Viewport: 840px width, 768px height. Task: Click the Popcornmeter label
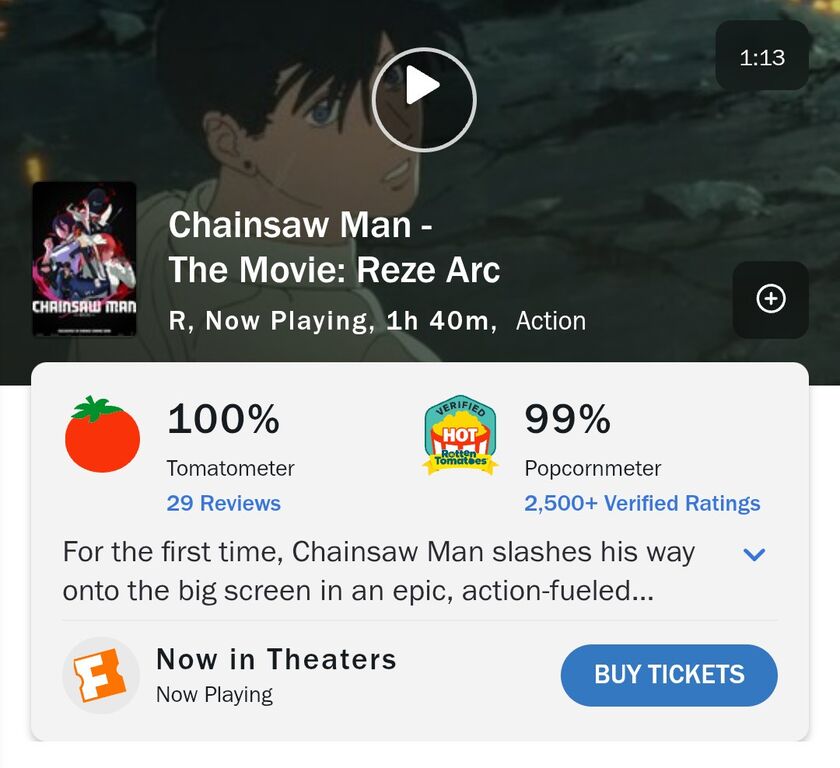[x=592, y=468]
